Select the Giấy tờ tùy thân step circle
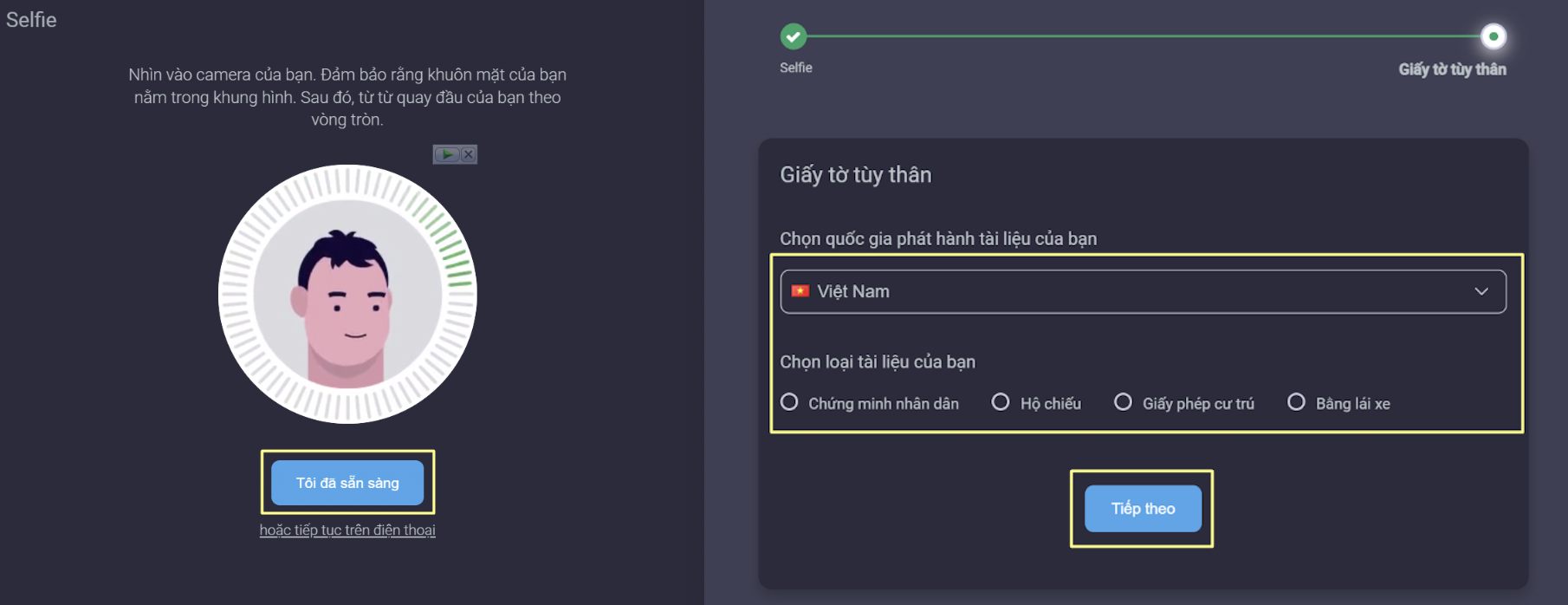This screenshot has height=605, width=1568. point(1493,36)
